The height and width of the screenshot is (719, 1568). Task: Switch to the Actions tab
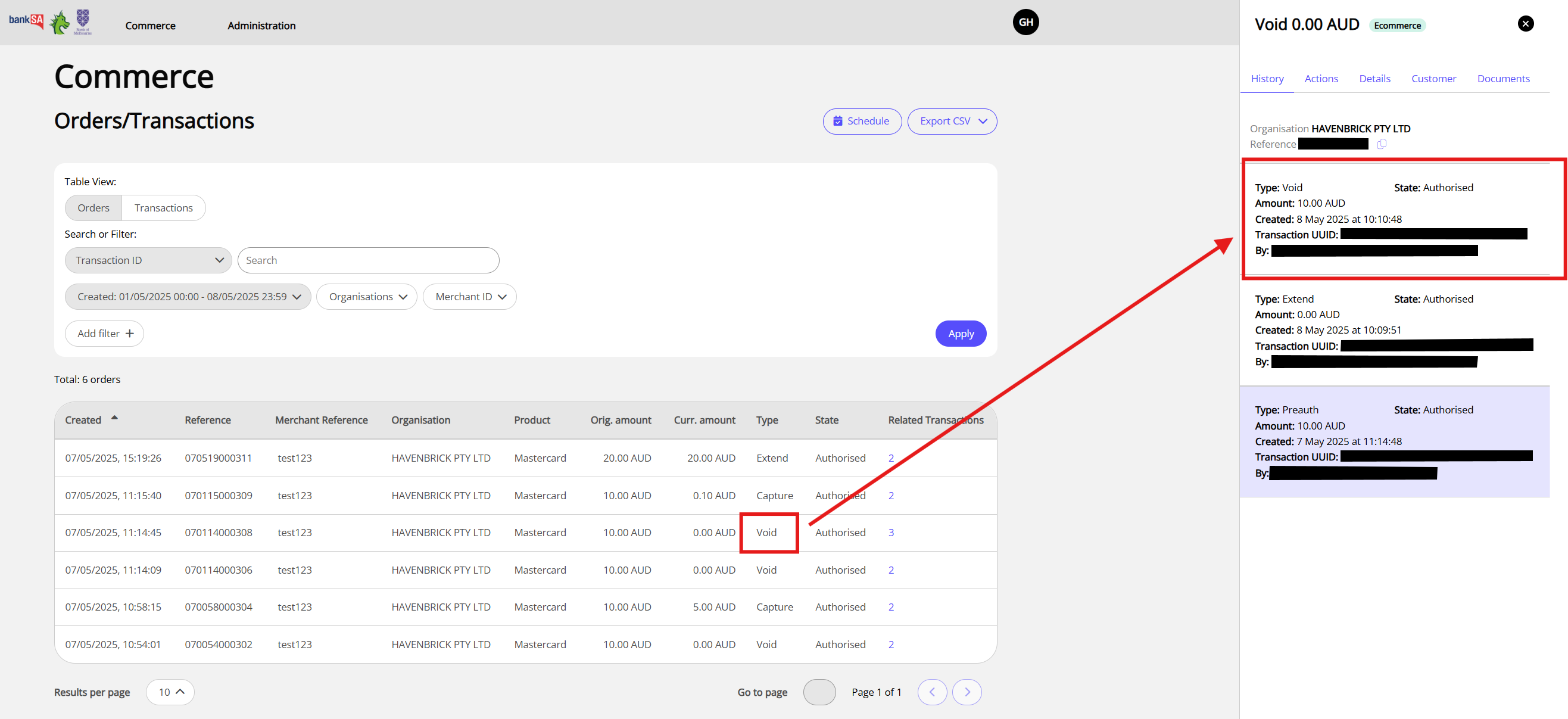coord(1321,79)
